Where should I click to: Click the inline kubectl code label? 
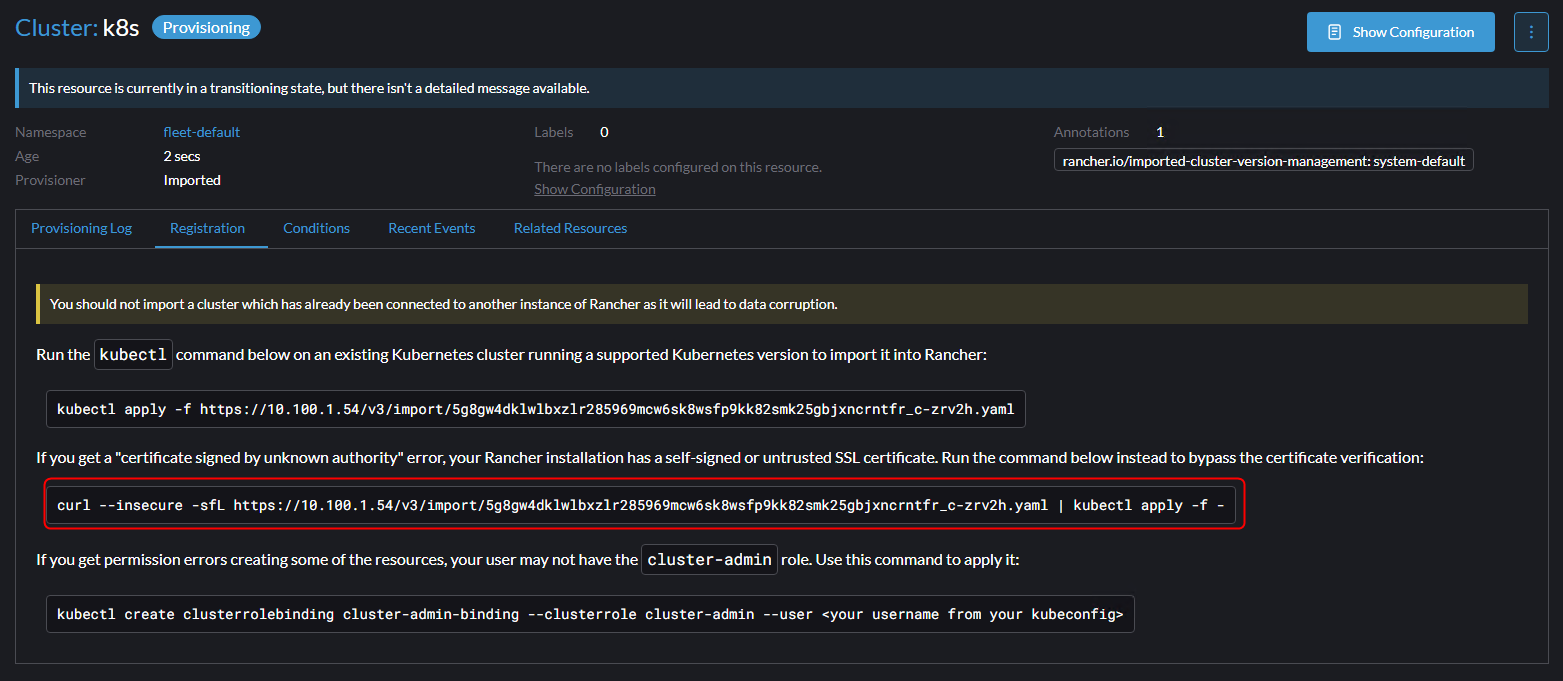[133, 355]
